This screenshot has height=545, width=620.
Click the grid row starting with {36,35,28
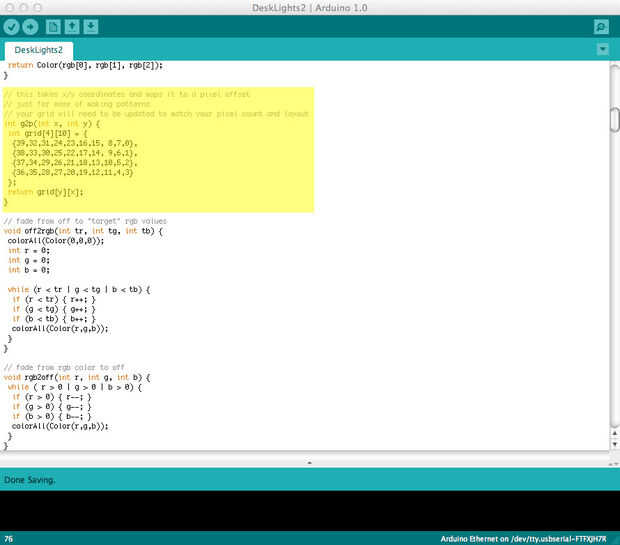(73, 172)
